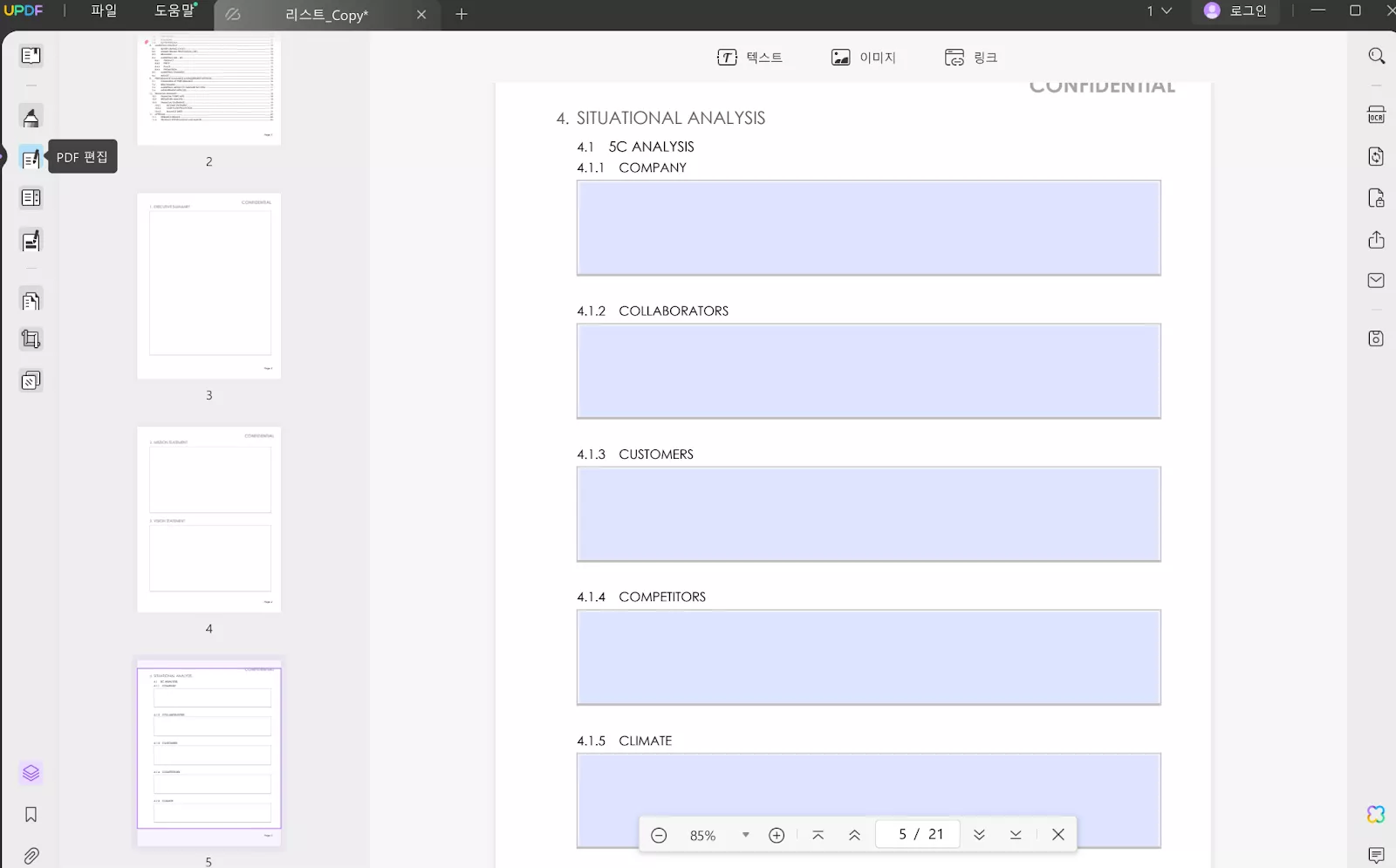
Task: Open the comments panel icon
Action: [x=1376, y=855]
